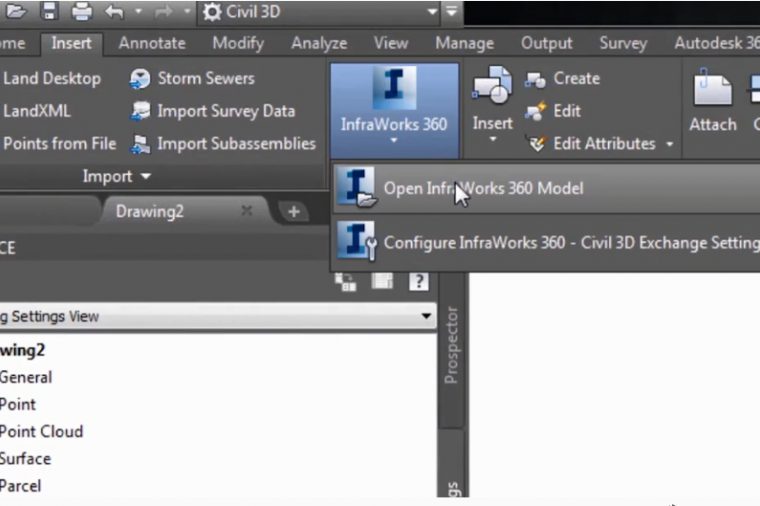
Task: Select Configure InfraWorks 360 Exchange Settings entry
Action: (546, 242)
